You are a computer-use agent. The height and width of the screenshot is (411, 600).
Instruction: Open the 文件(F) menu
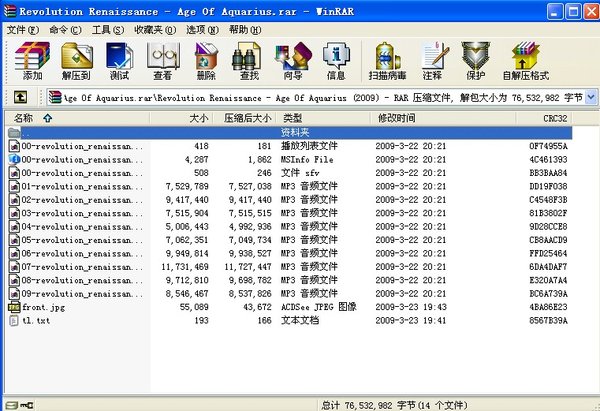[x=23, y=30]
